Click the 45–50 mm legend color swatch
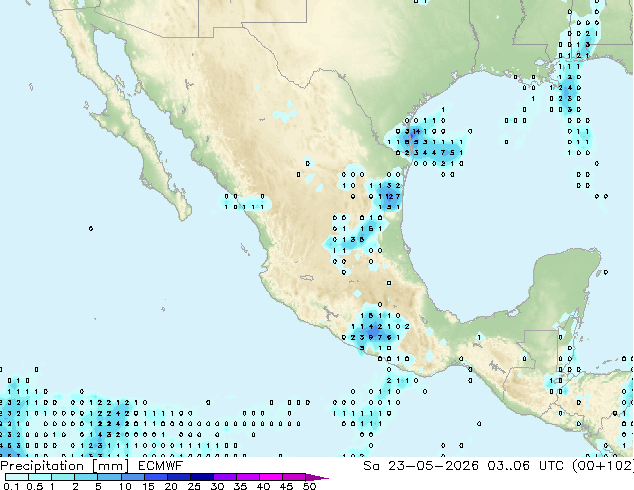The height and width of the screenshot is (490, 634). tap(293, 477)
